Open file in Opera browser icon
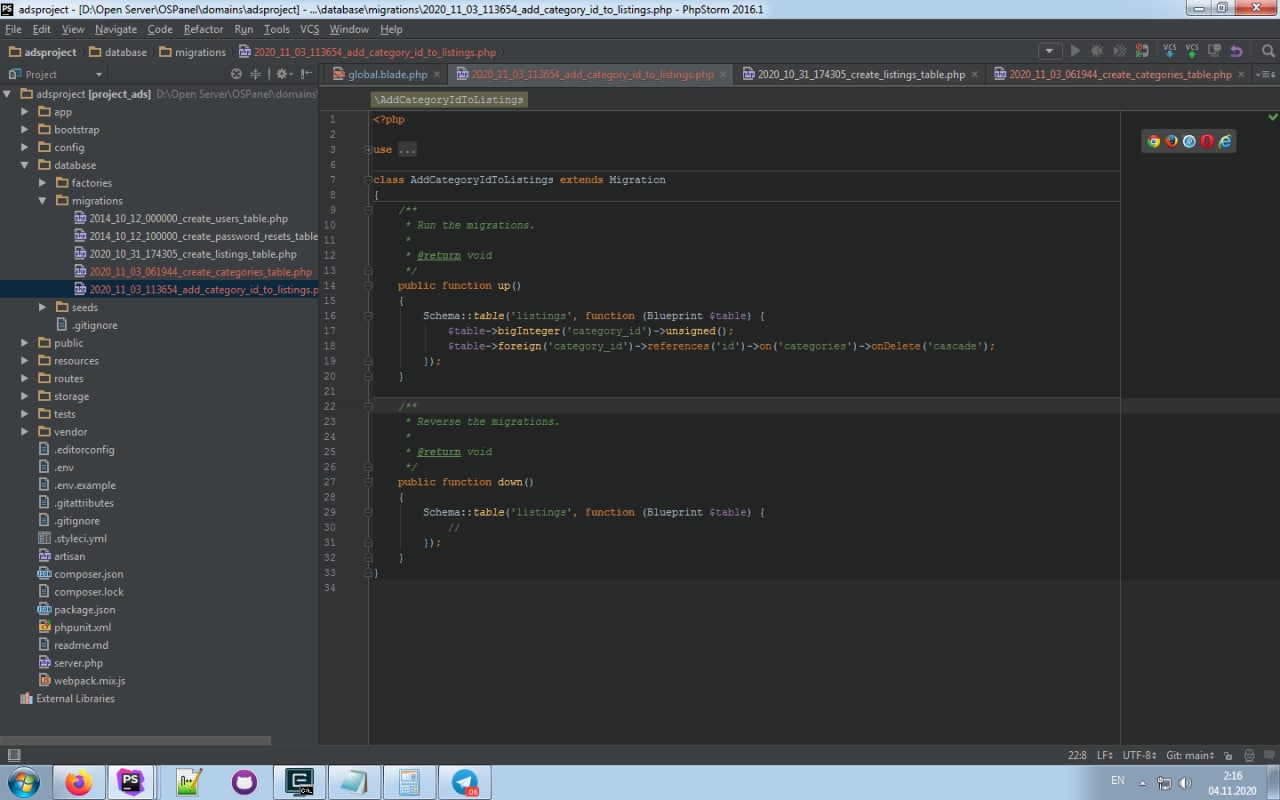The height and width of the screenshot is (800, 1280). pyautogui.click(x=1207, y=141)
